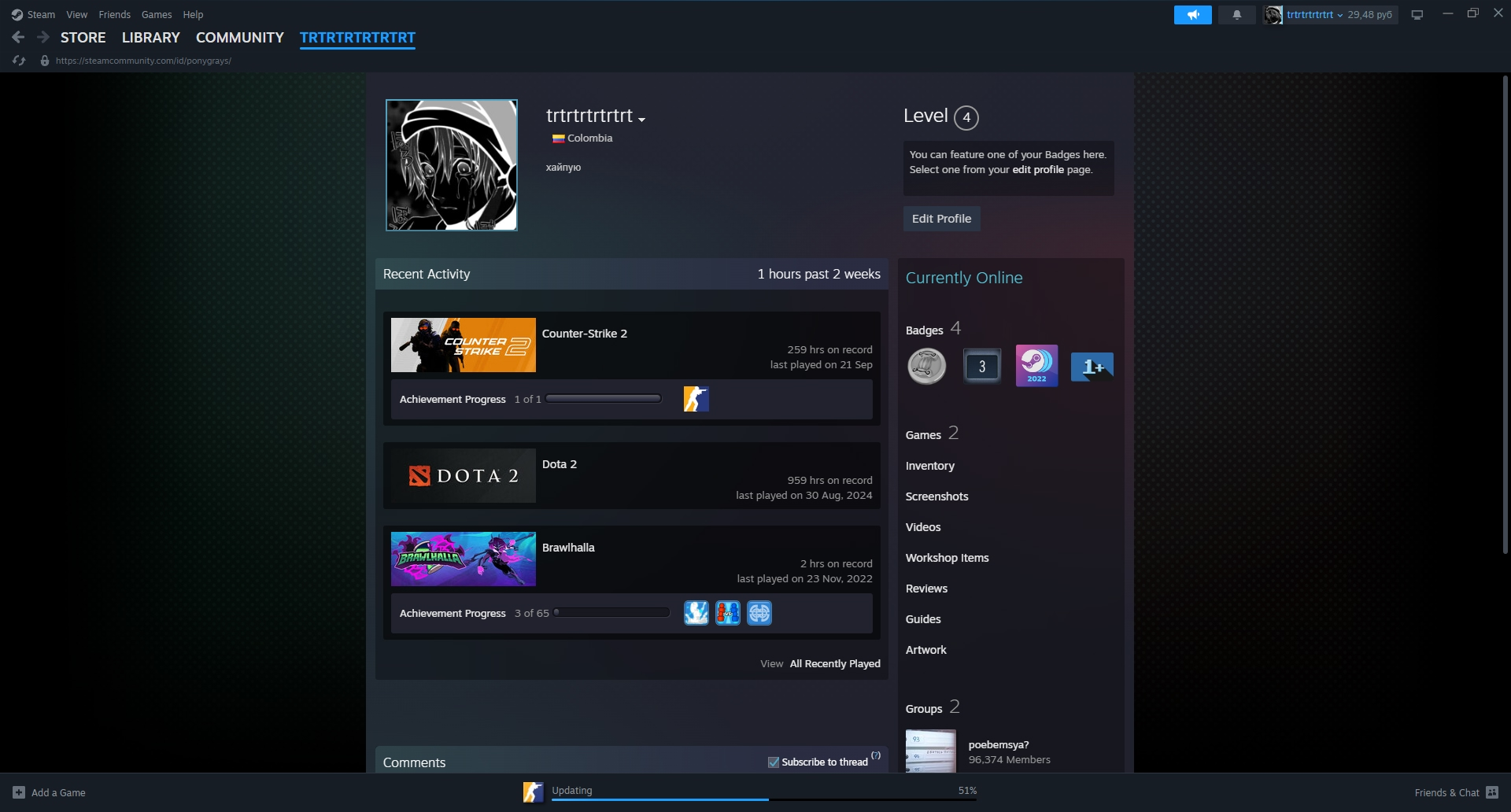
Task: Open the Steam menu
Action: click(x=41, y=15)
